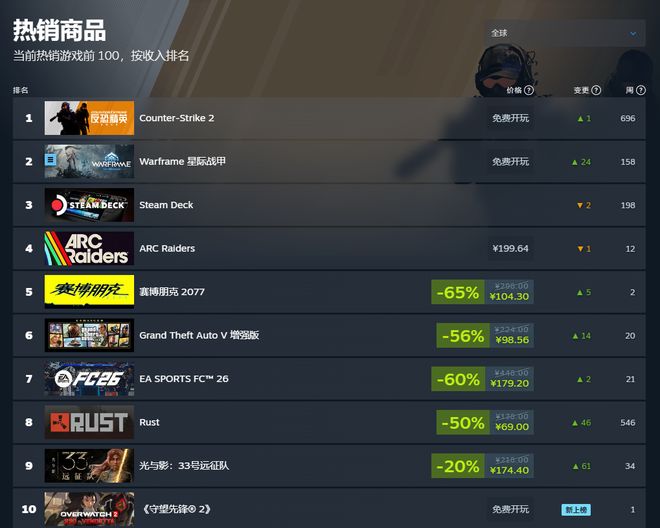Open the Overwatch 2 game thumbnail
This screenshot has height=528, width=660.
point(89,509)
